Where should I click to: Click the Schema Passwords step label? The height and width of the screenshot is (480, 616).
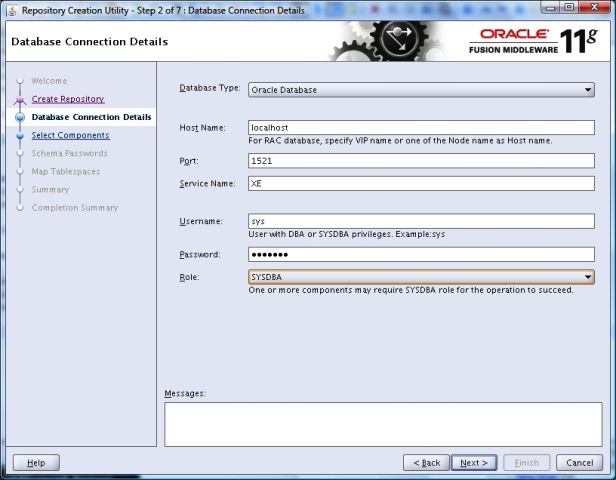[x=70, y=153]
